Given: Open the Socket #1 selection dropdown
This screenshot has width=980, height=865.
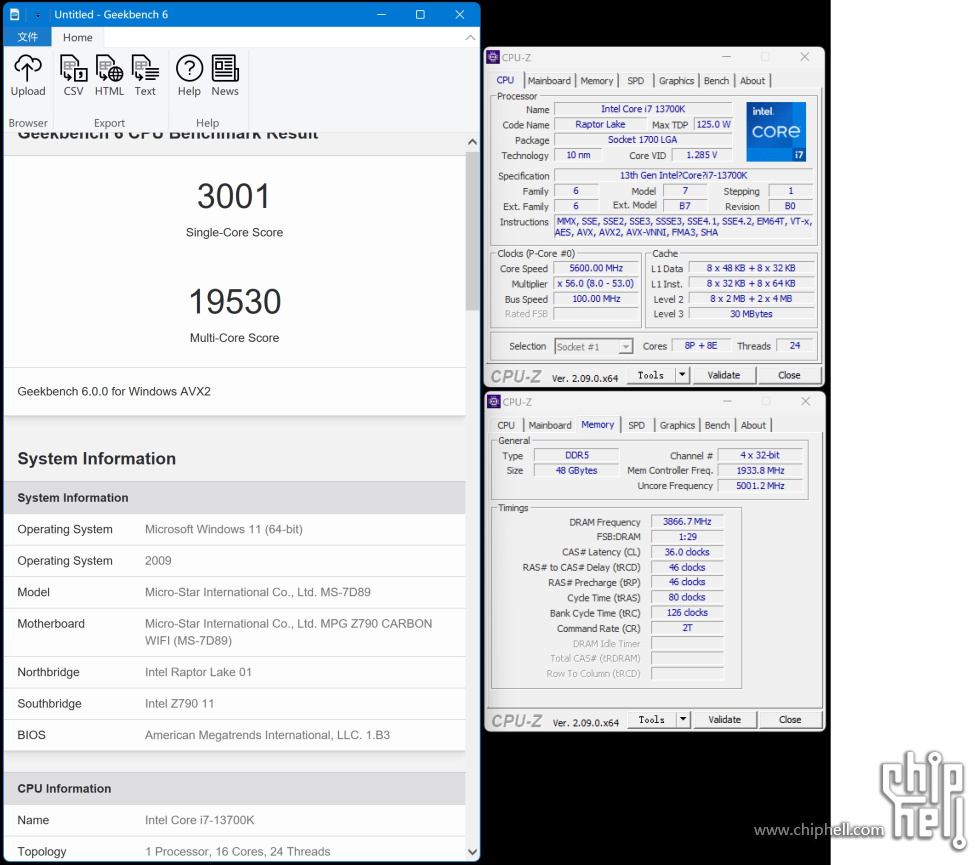Looking at the screenshot, I should click(x=594, y=346).
